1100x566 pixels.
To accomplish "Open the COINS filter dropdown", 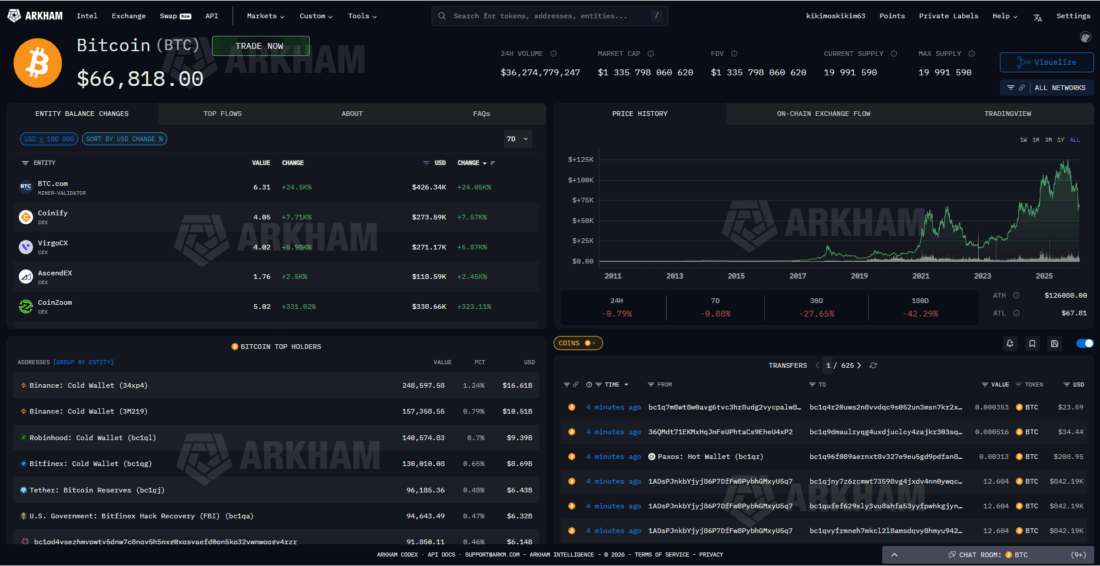I will [578, 343].
